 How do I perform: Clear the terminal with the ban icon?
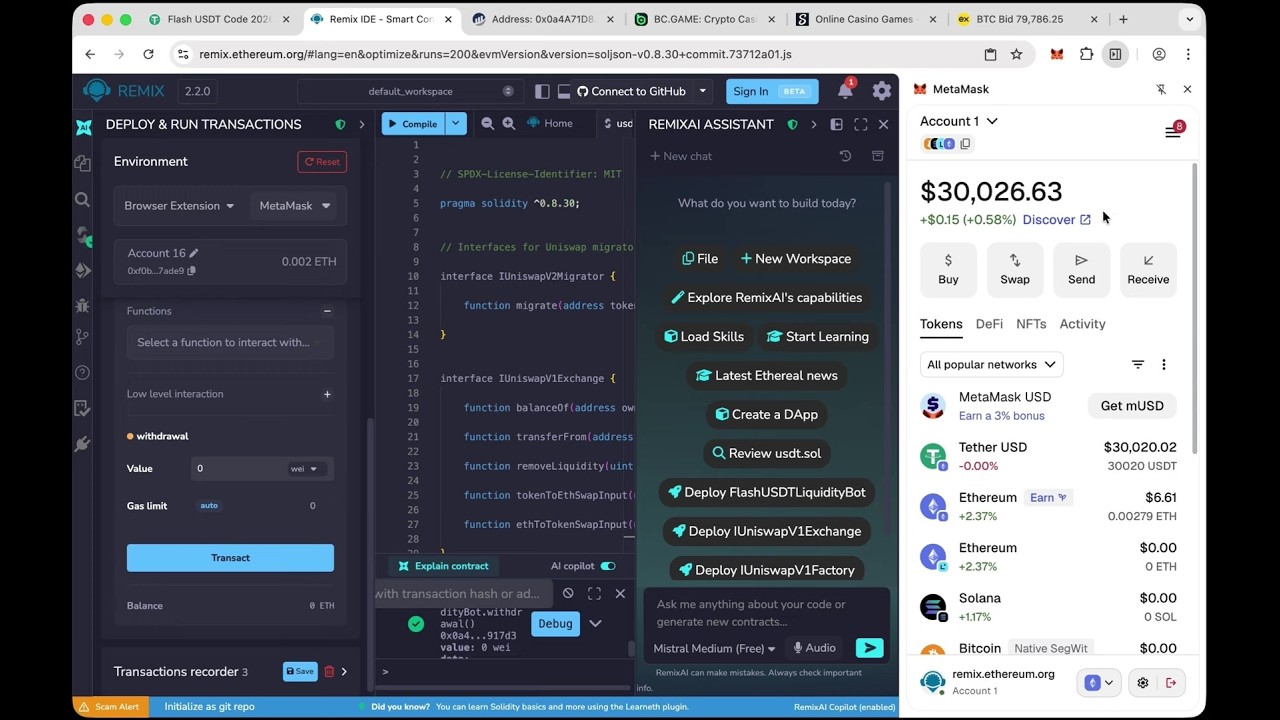(x=568, y=593)
